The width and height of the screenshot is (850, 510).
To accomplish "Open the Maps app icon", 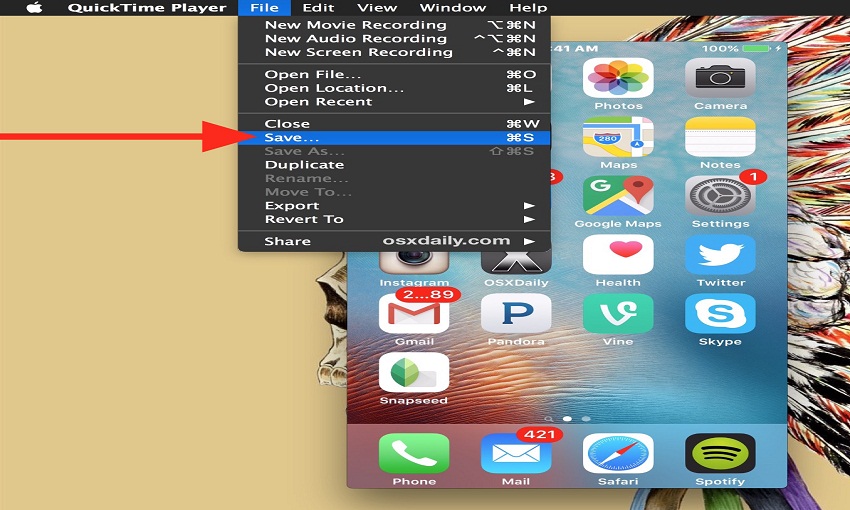I will tap(618, 137).
